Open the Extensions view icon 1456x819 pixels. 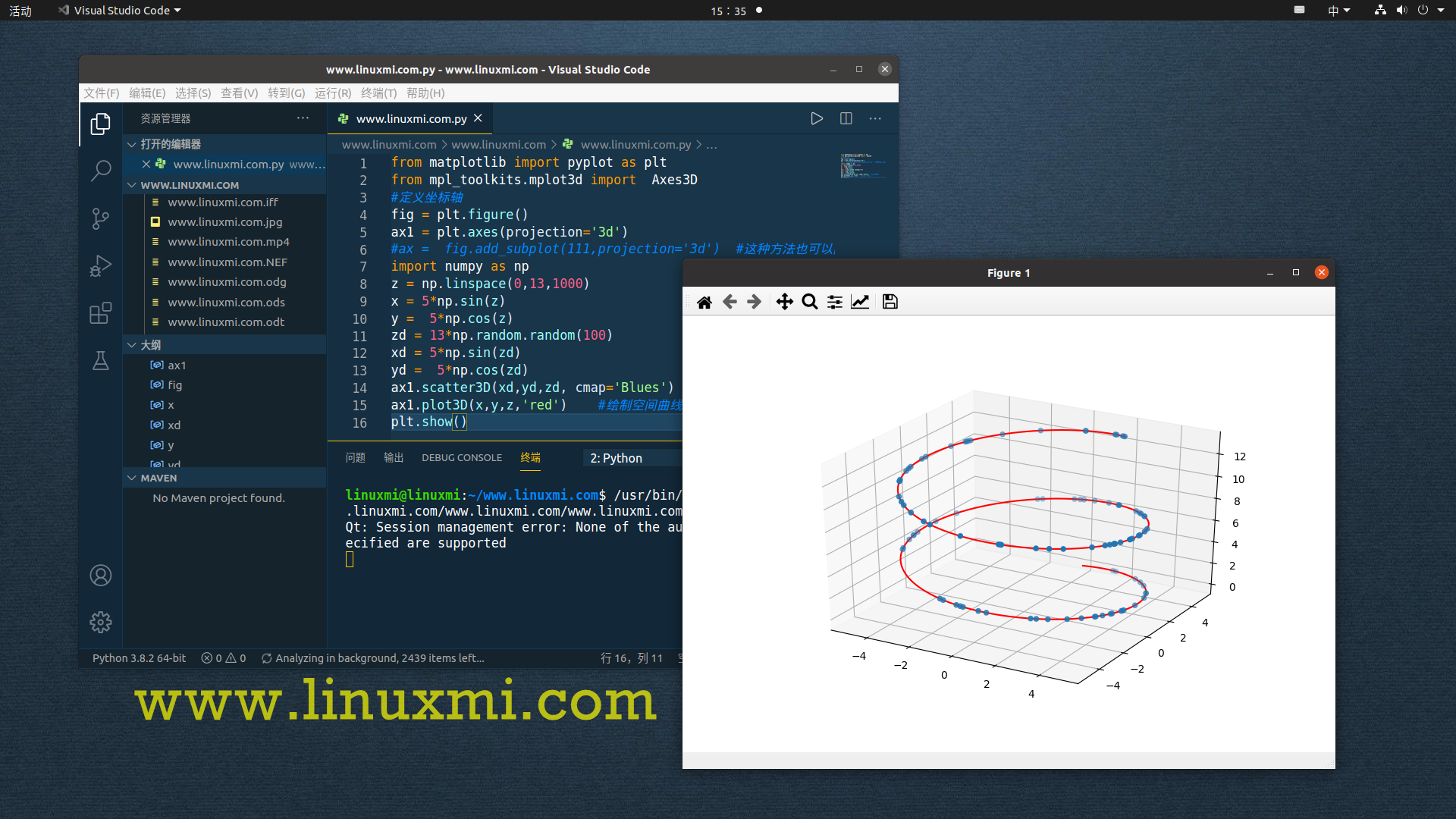tap(101, 313)
